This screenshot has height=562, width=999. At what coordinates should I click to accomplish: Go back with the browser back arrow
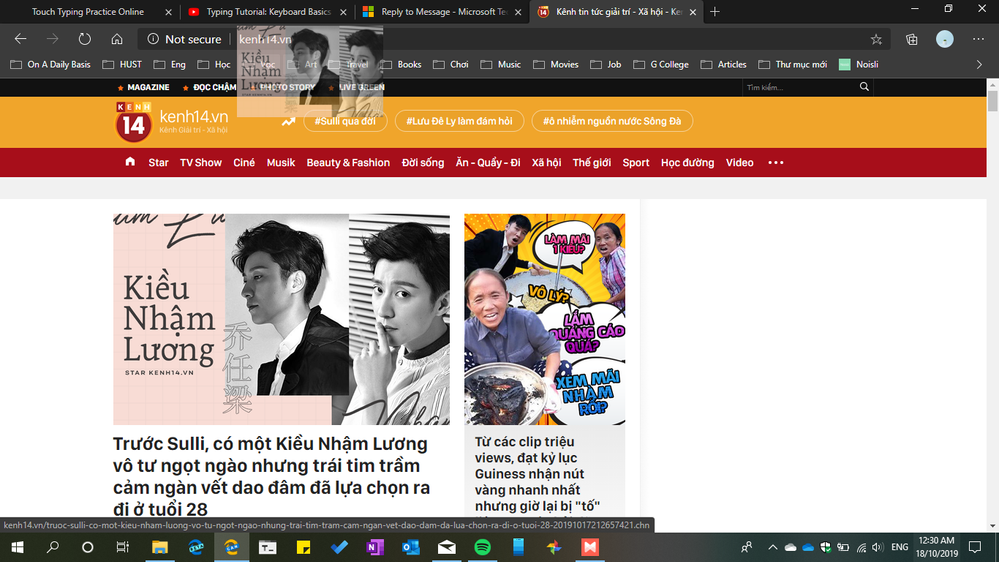tap(20, 39)
